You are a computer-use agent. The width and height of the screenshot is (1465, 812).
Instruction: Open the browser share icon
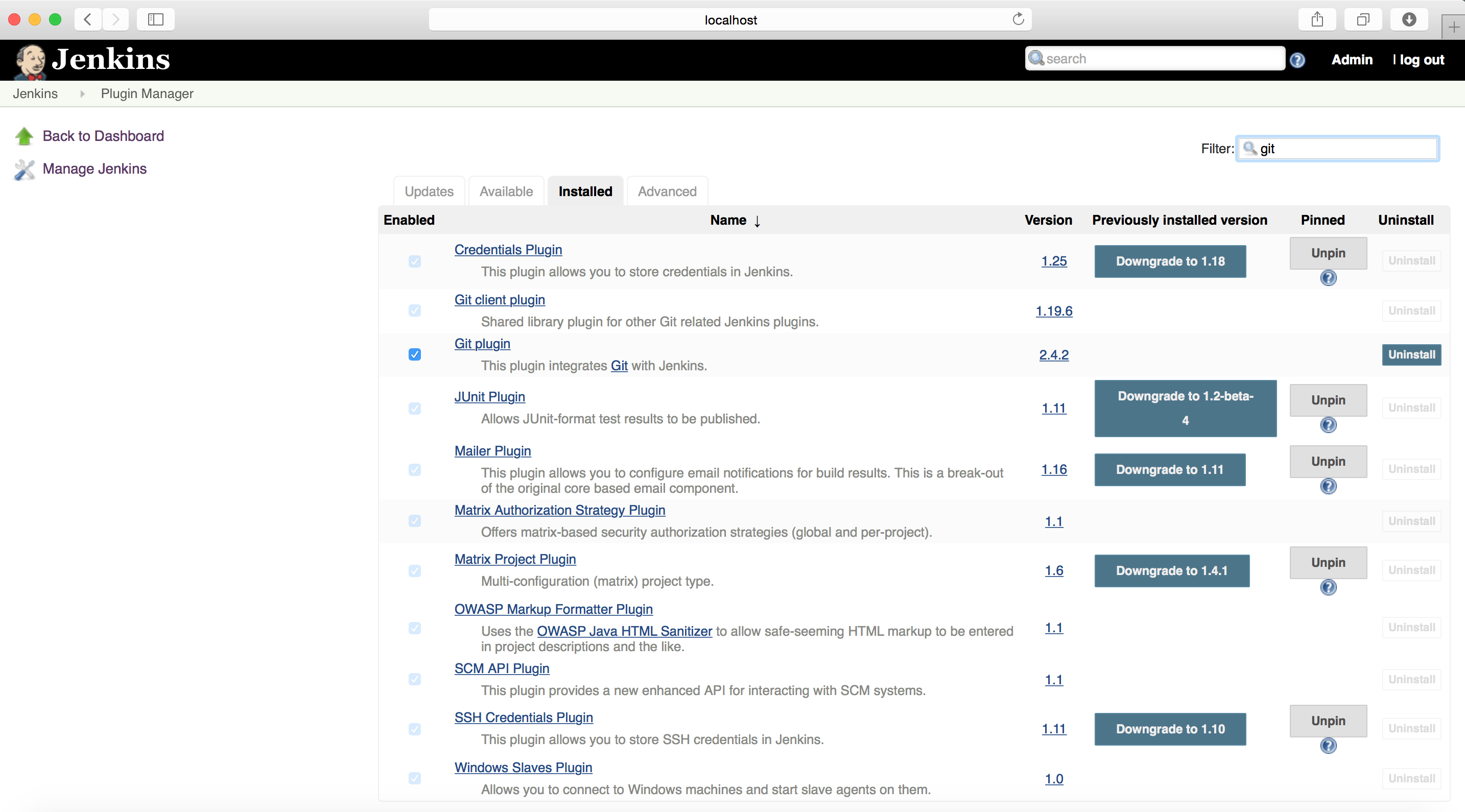point(1317,19)
